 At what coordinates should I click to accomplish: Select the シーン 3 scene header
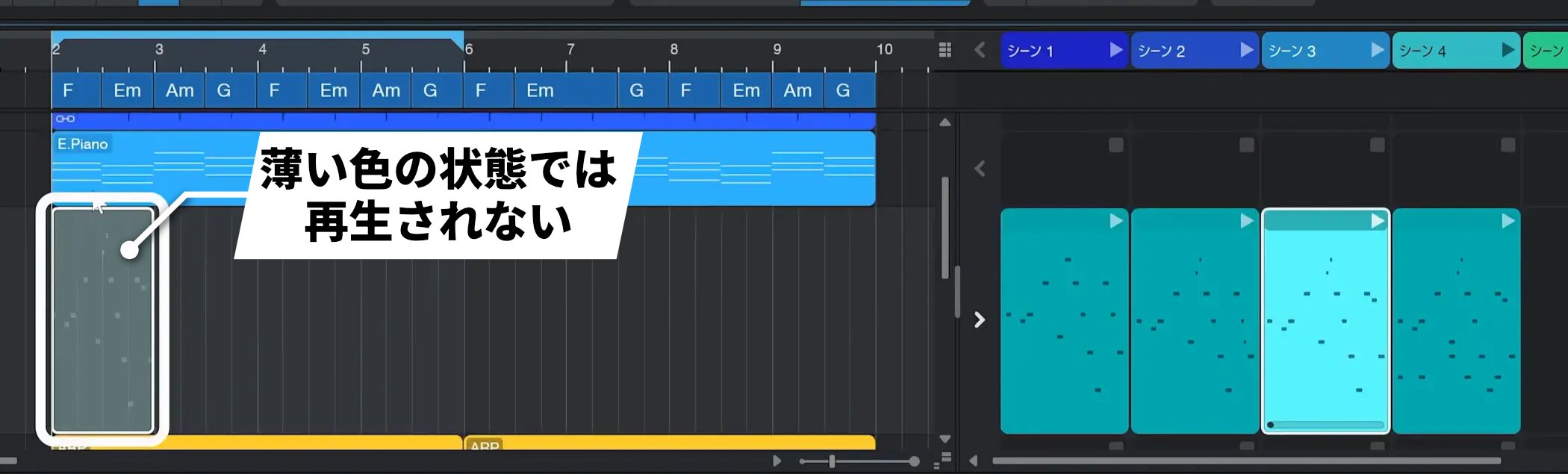click(1314, 51)
